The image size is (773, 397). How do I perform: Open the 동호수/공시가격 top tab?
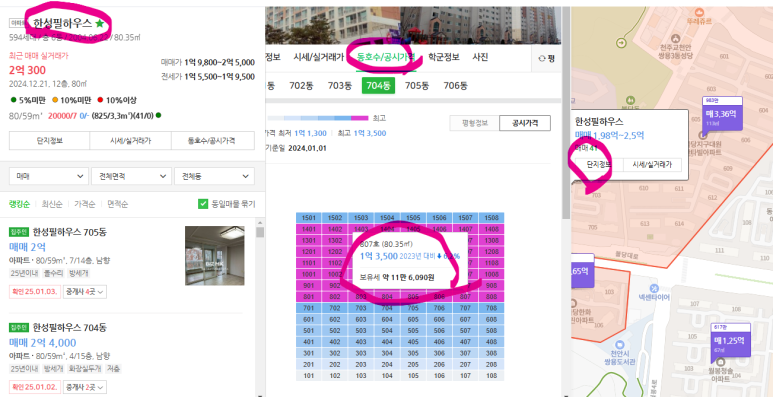[x=386, y=57]
